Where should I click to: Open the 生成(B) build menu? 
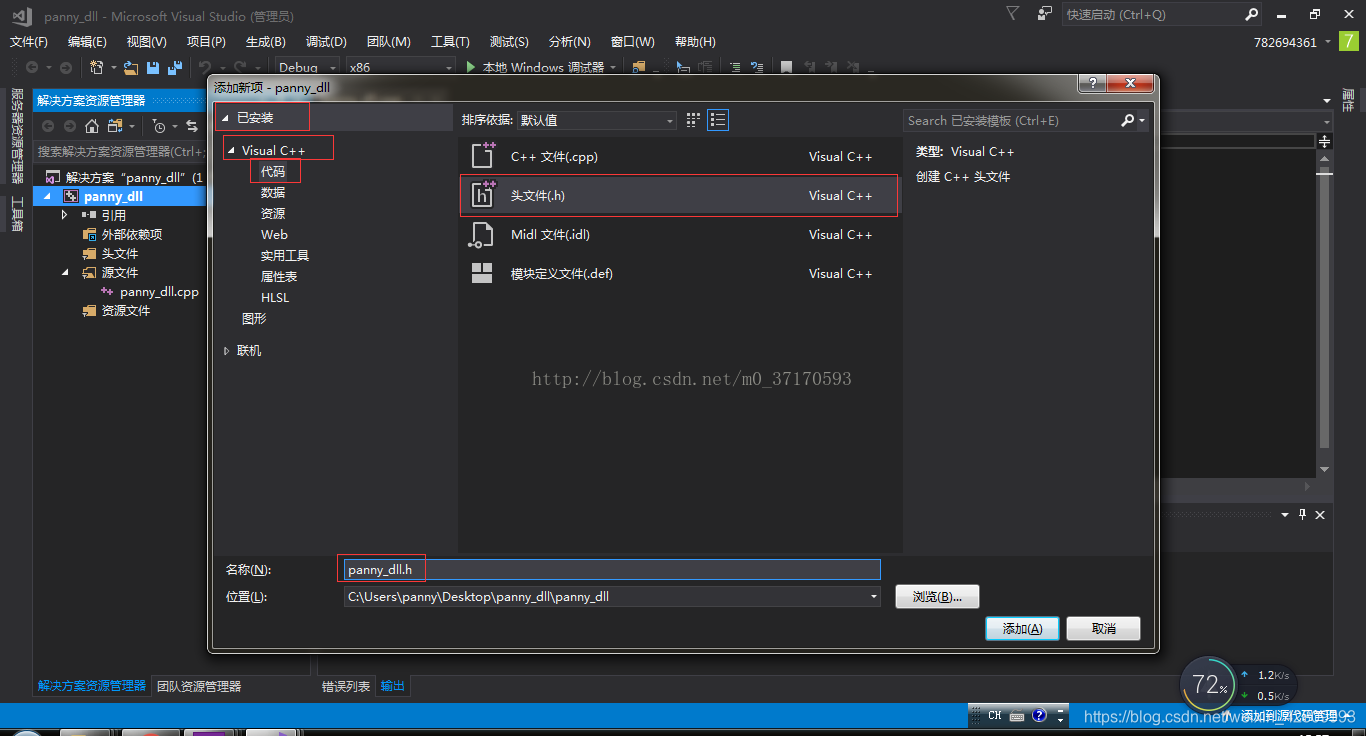click(x=266, y=41)
